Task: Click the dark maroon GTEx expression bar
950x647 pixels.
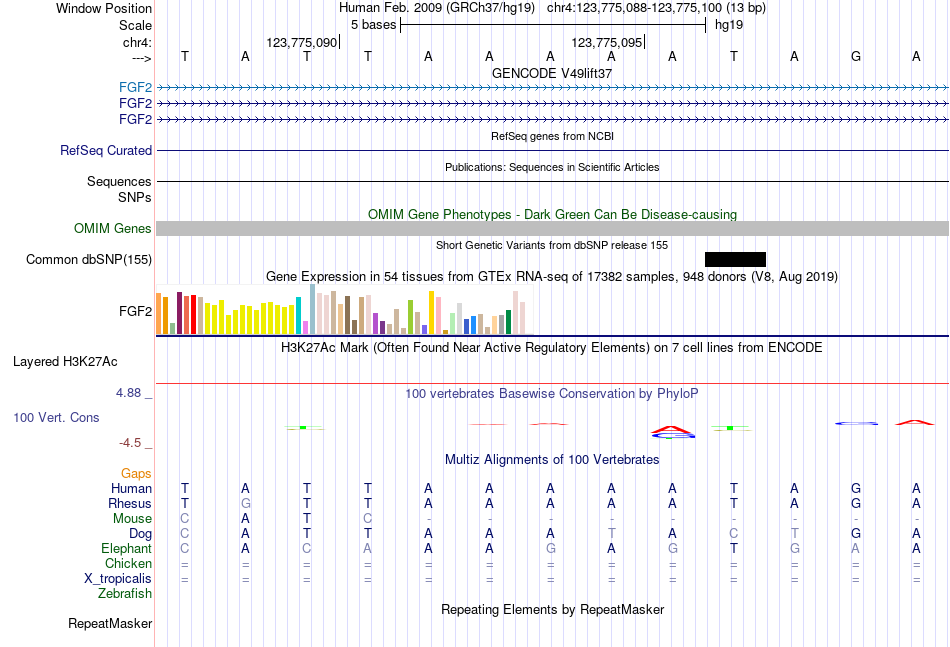Action: coord(179,313)
